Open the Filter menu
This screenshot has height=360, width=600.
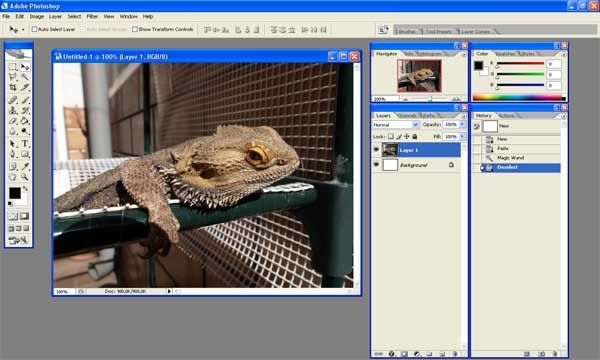click(x=92, y=16)
